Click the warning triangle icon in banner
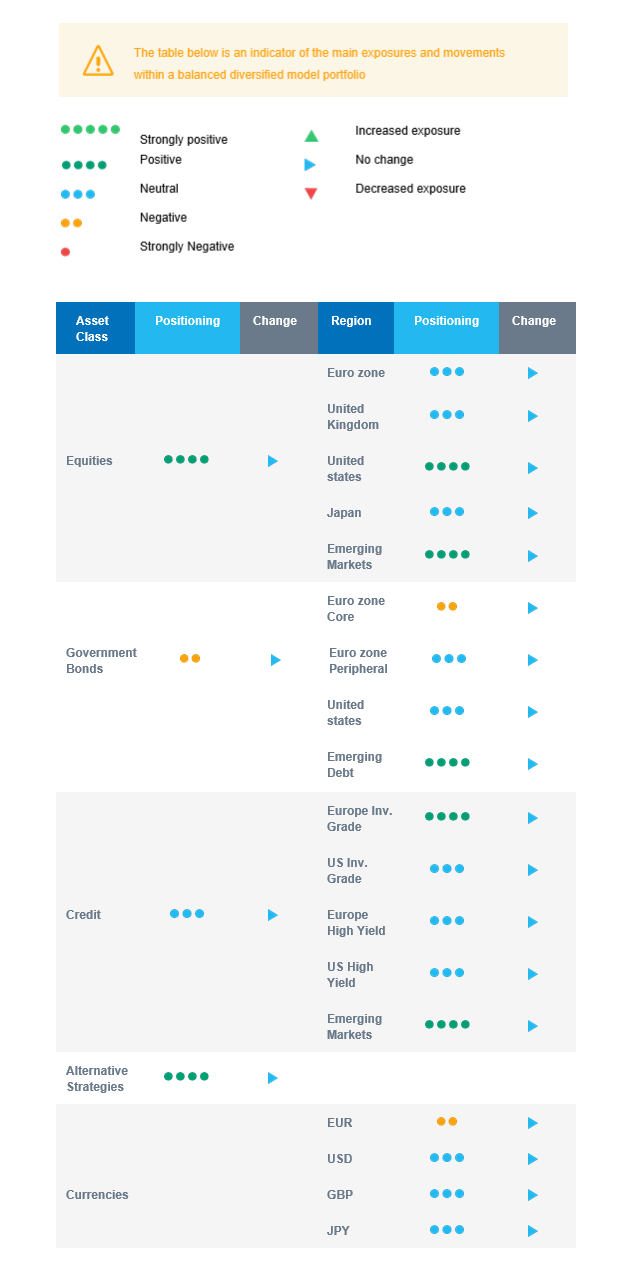The width and height of the screenshot is (636, 1285). click(x=98, y=60)
